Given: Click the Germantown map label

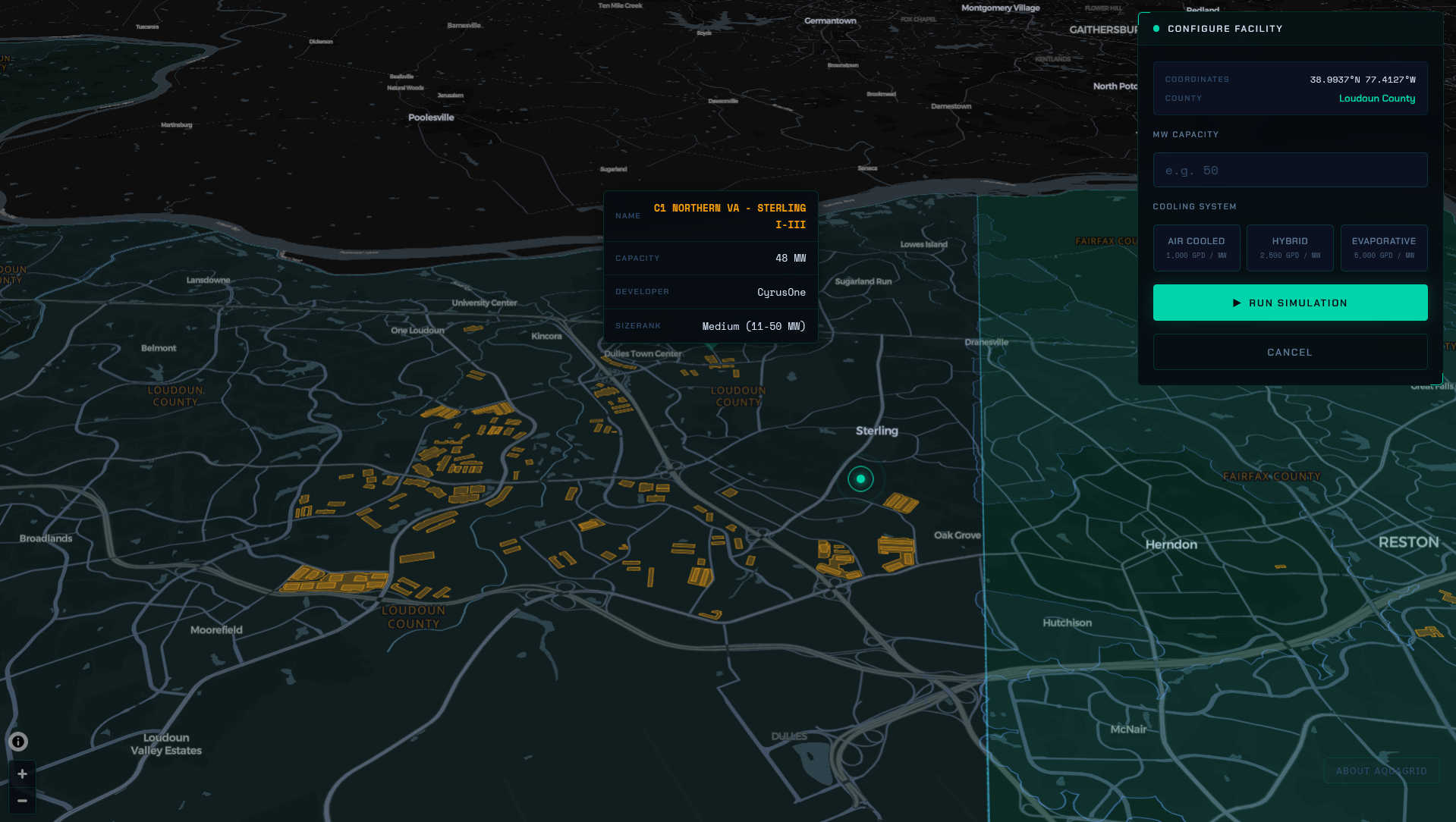Looking at the screenshot, I should point(830,21).
